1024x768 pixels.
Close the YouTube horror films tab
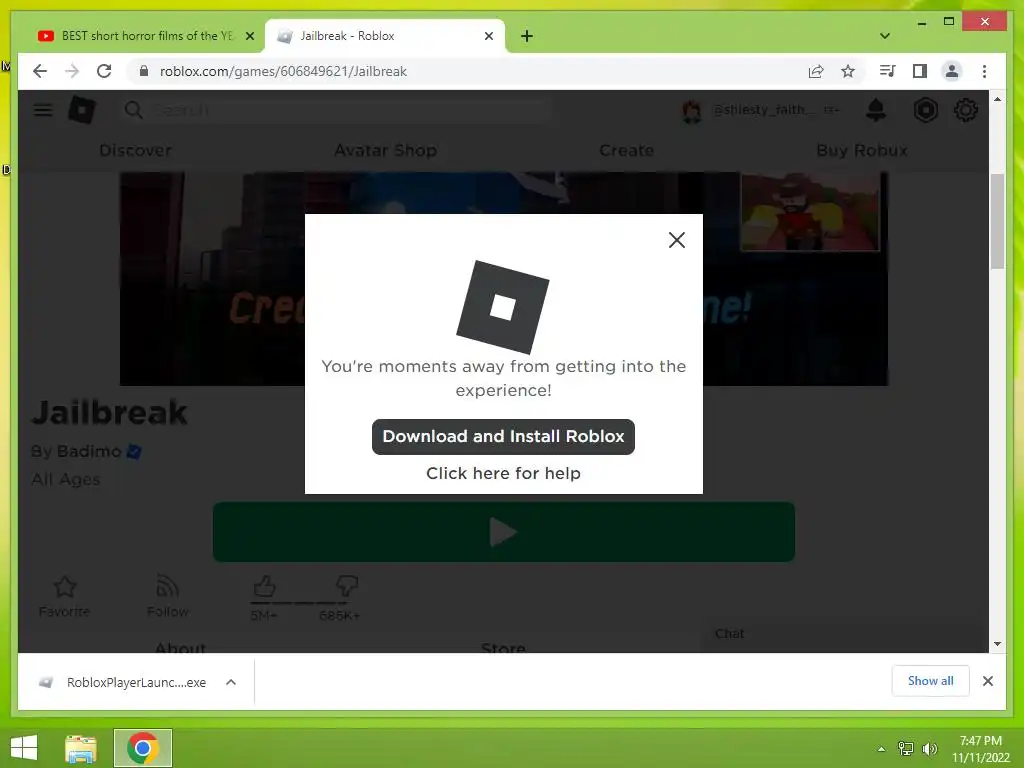coord(249,36)
